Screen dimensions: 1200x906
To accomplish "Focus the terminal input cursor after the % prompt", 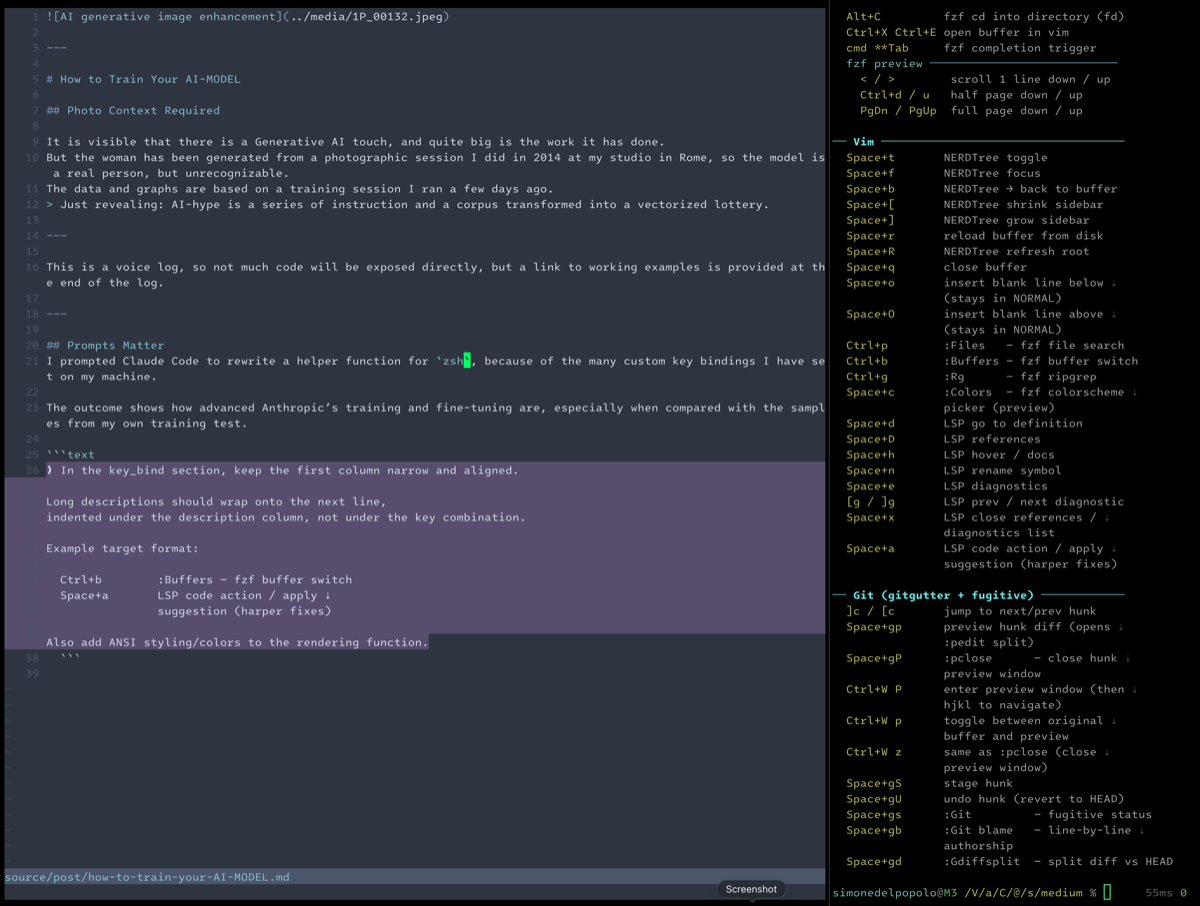I will click(1107, 892).
